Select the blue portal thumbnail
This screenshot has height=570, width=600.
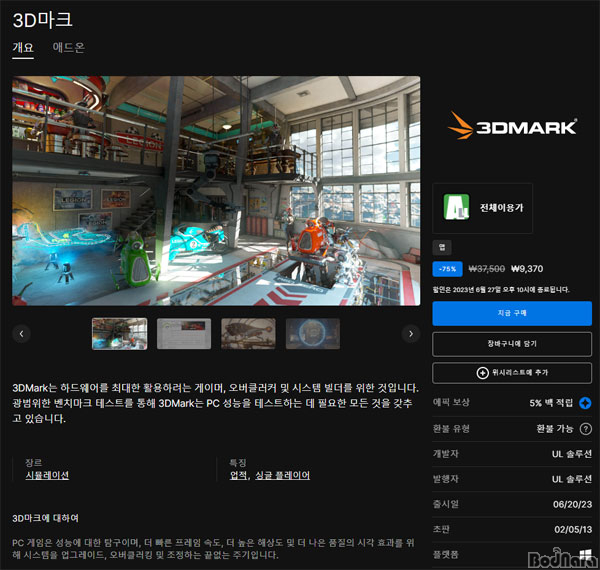(x=313, y=334)
